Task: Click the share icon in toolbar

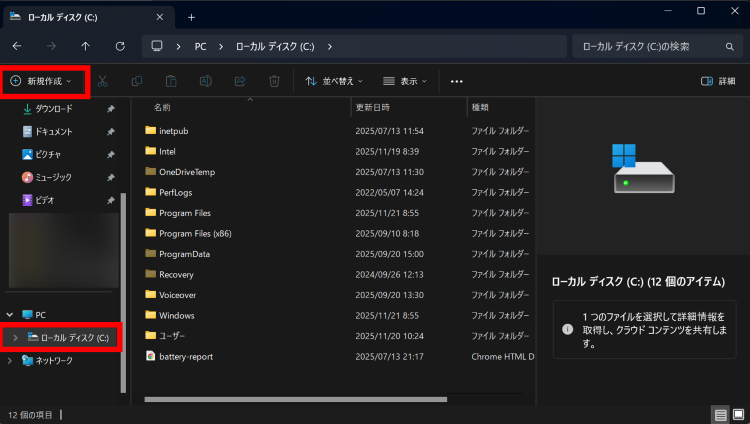Action: click(x=240, y=81)
